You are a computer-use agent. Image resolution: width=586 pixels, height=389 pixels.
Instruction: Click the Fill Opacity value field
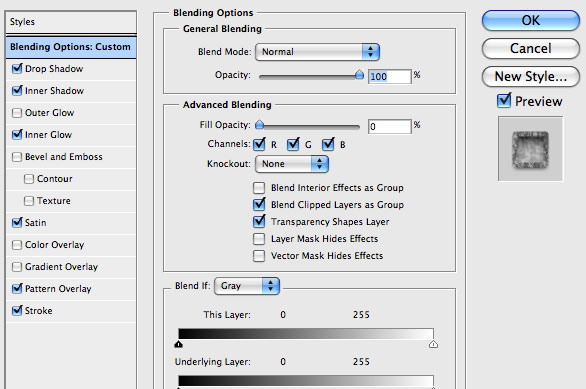pyautogui.click(x=389, y=127)
